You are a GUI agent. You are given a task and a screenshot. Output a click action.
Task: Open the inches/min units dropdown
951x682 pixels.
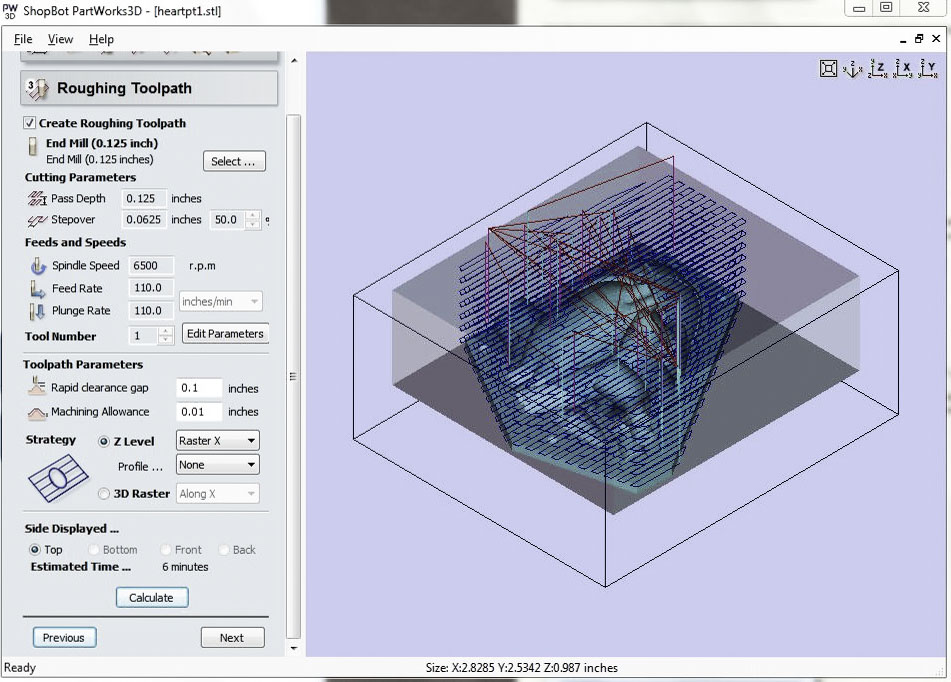coord(221,302)
